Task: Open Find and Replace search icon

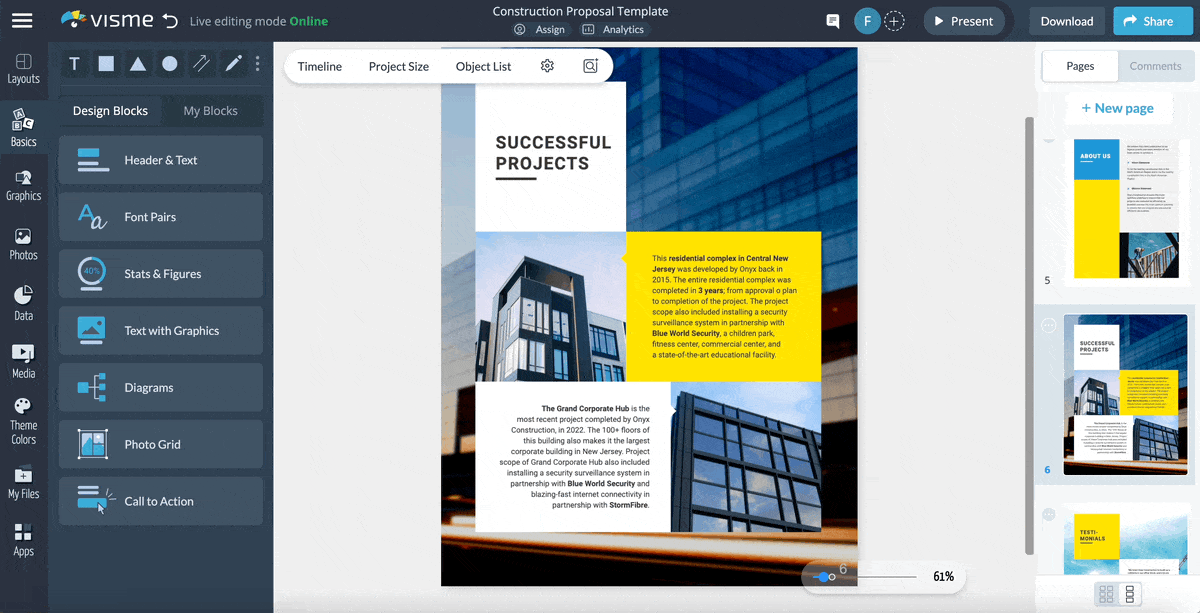Action: (590, 64)
